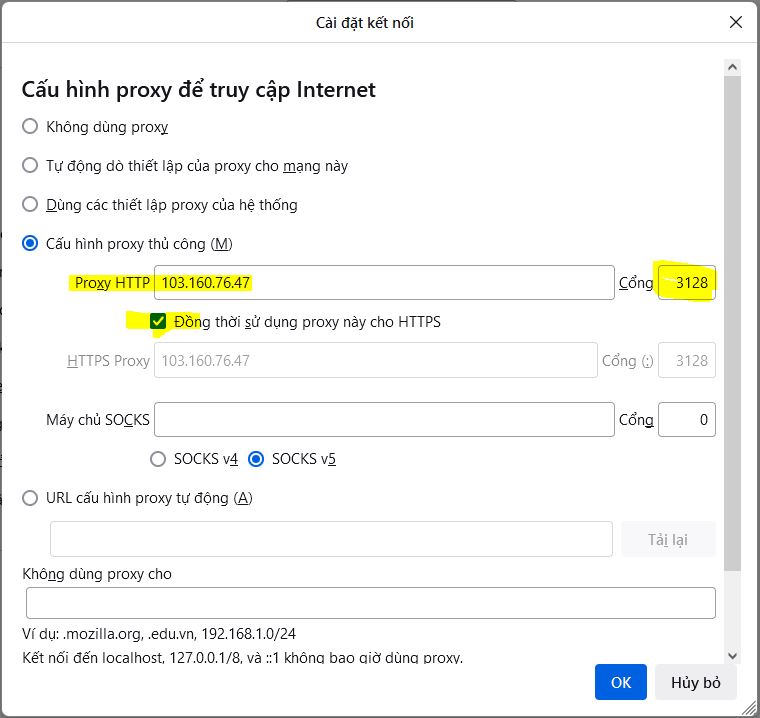Click the scrollbar up arrow

tap(733, 68)
